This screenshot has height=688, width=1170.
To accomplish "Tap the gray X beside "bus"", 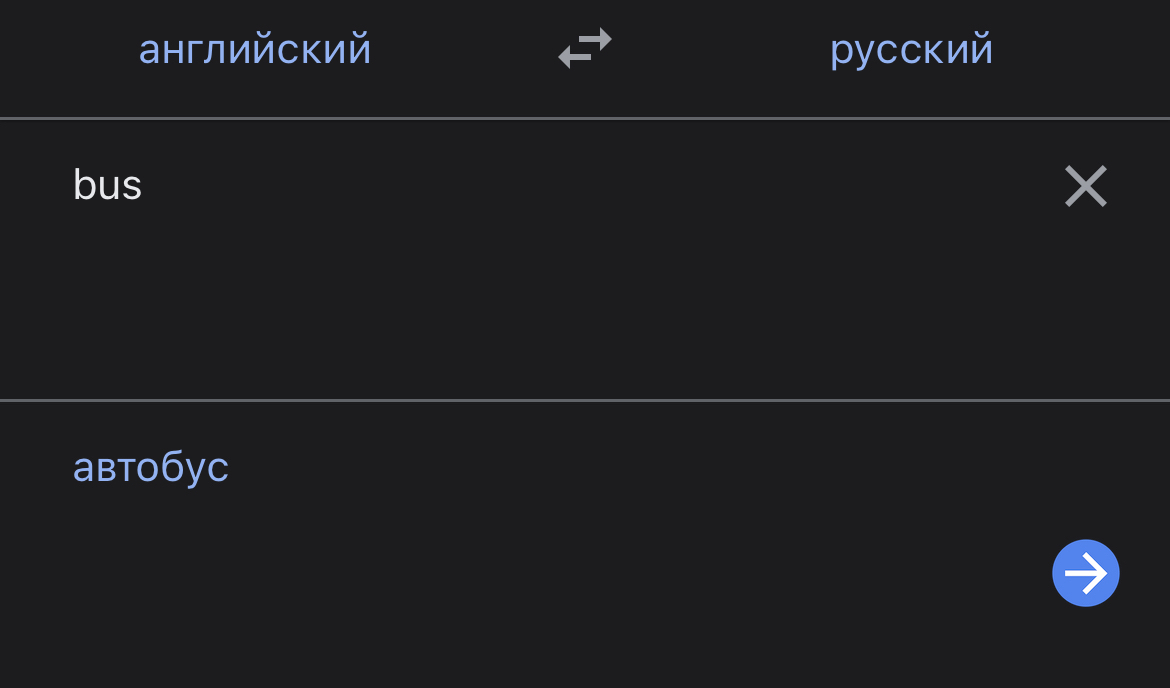I will pyautogui.click(x=1085, y=186).
